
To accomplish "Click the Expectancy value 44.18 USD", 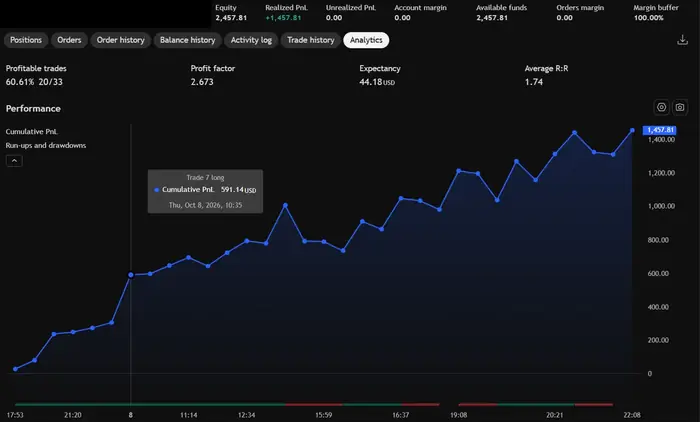I will (377, 82).
